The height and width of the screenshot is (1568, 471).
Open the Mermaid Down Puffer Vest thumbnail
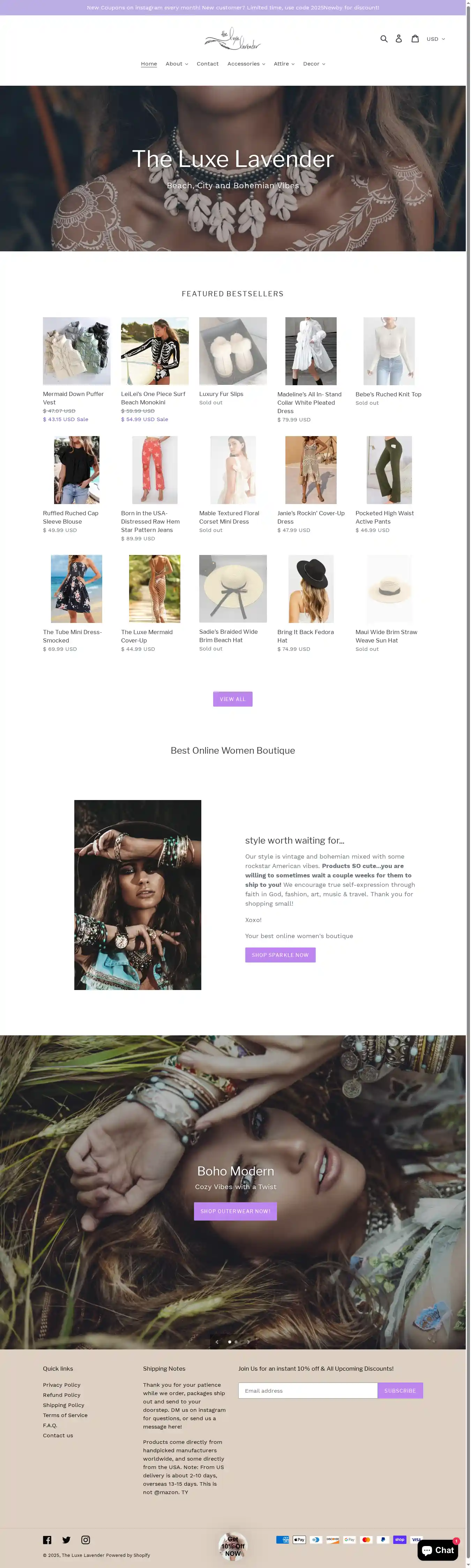pos(77,351)
